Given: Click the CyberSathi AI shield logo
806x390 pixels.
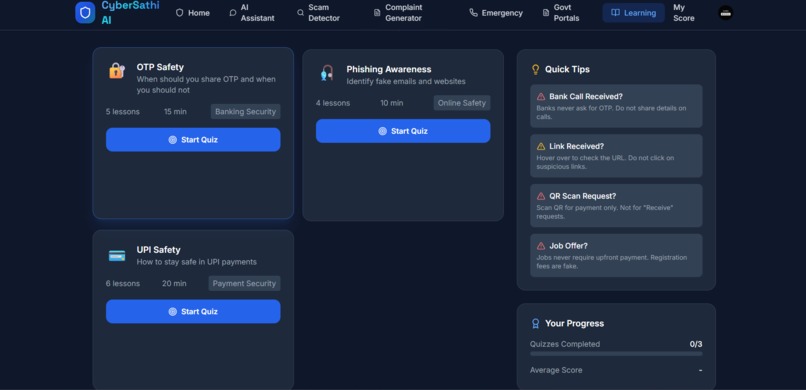Looking at the screenshot, I should 85,12.
